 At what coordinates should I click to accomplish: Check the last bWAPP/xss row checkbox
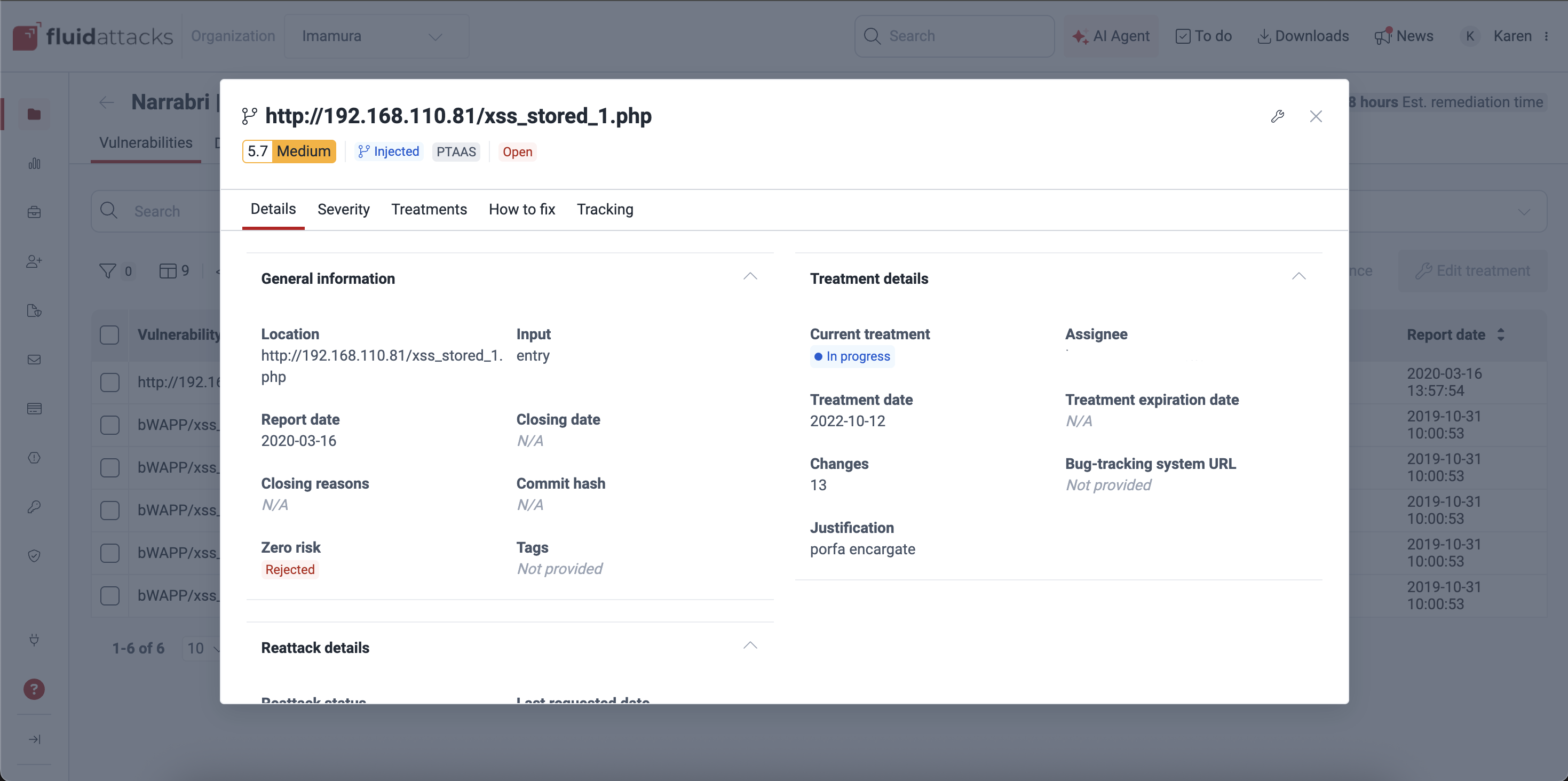pyautogui.click(x=109, y=595)
